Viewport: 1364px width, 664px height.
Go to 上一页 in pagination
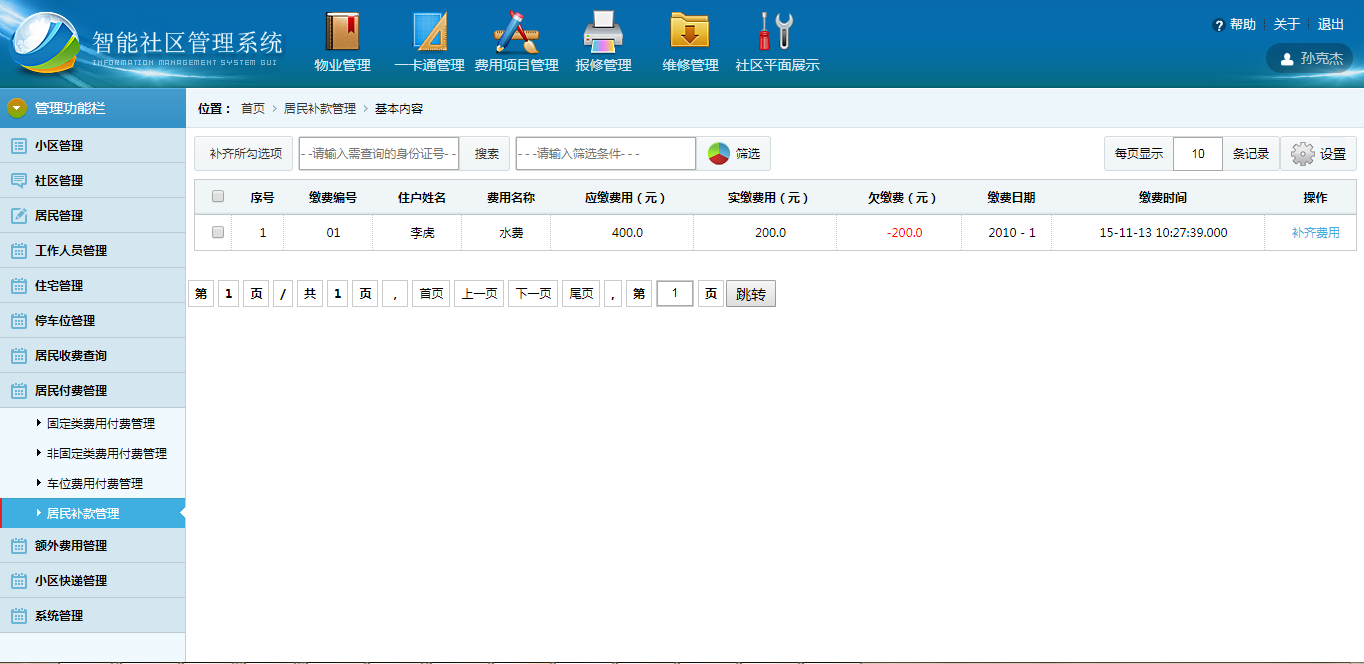[x=479, y=294]
